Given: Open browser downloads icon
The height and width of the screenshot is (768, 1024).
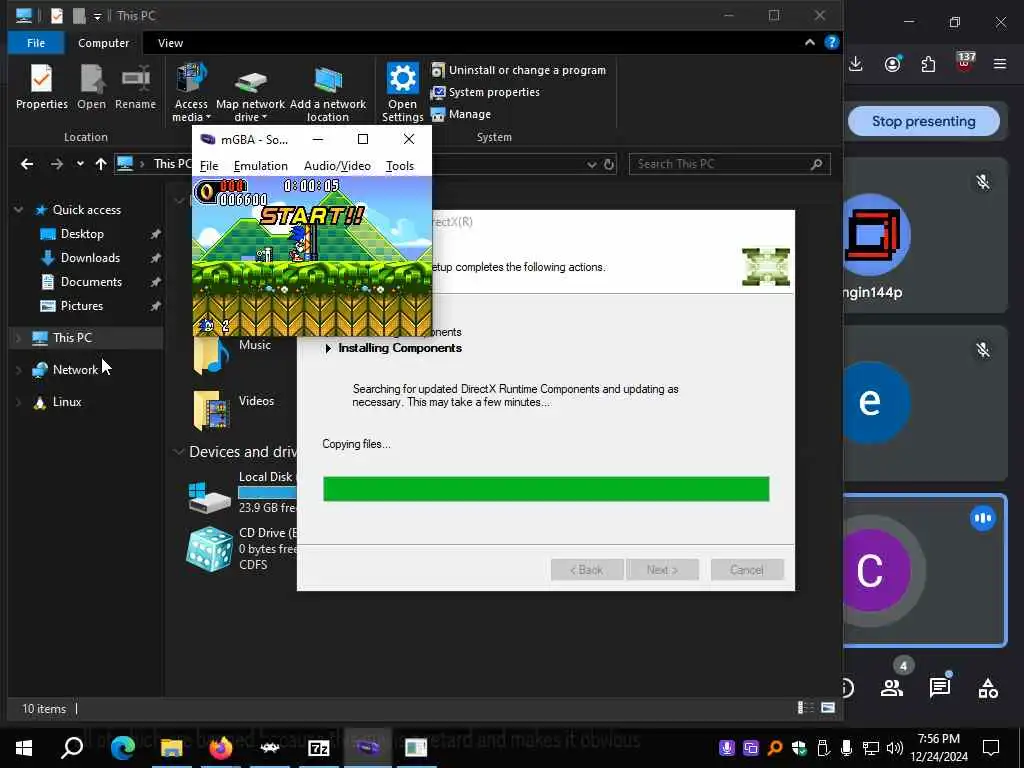Looking at the screenshot, I should pyautogui.click(x=856, y=64).
